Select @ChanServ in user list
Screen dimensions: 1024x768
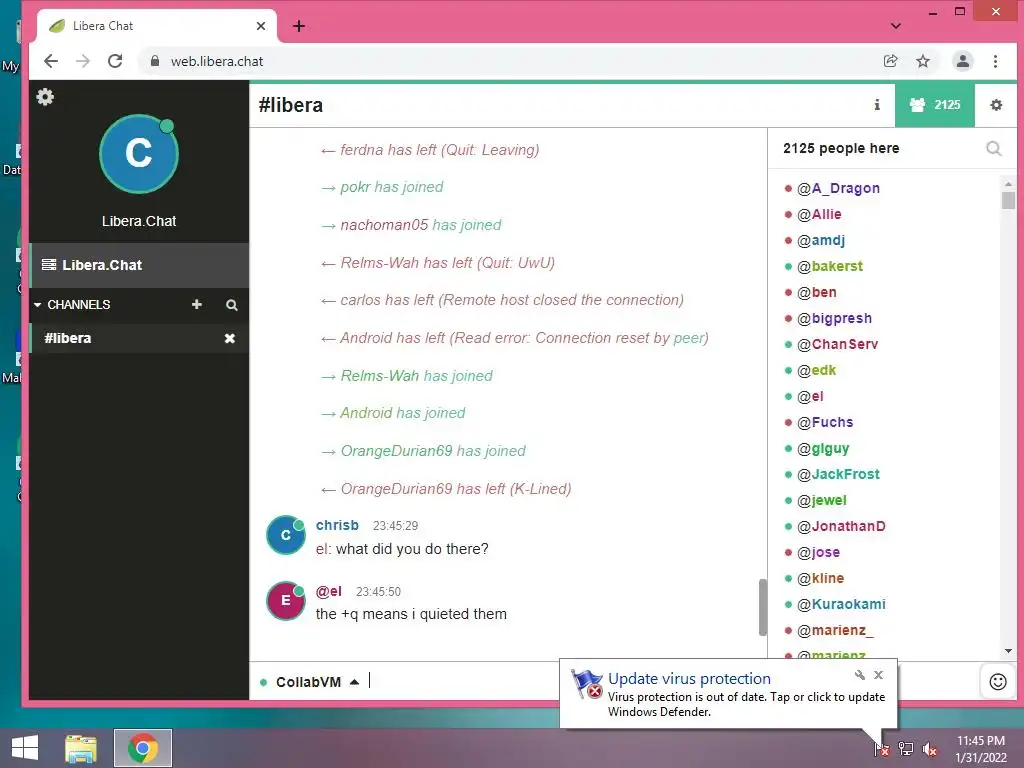837,344
